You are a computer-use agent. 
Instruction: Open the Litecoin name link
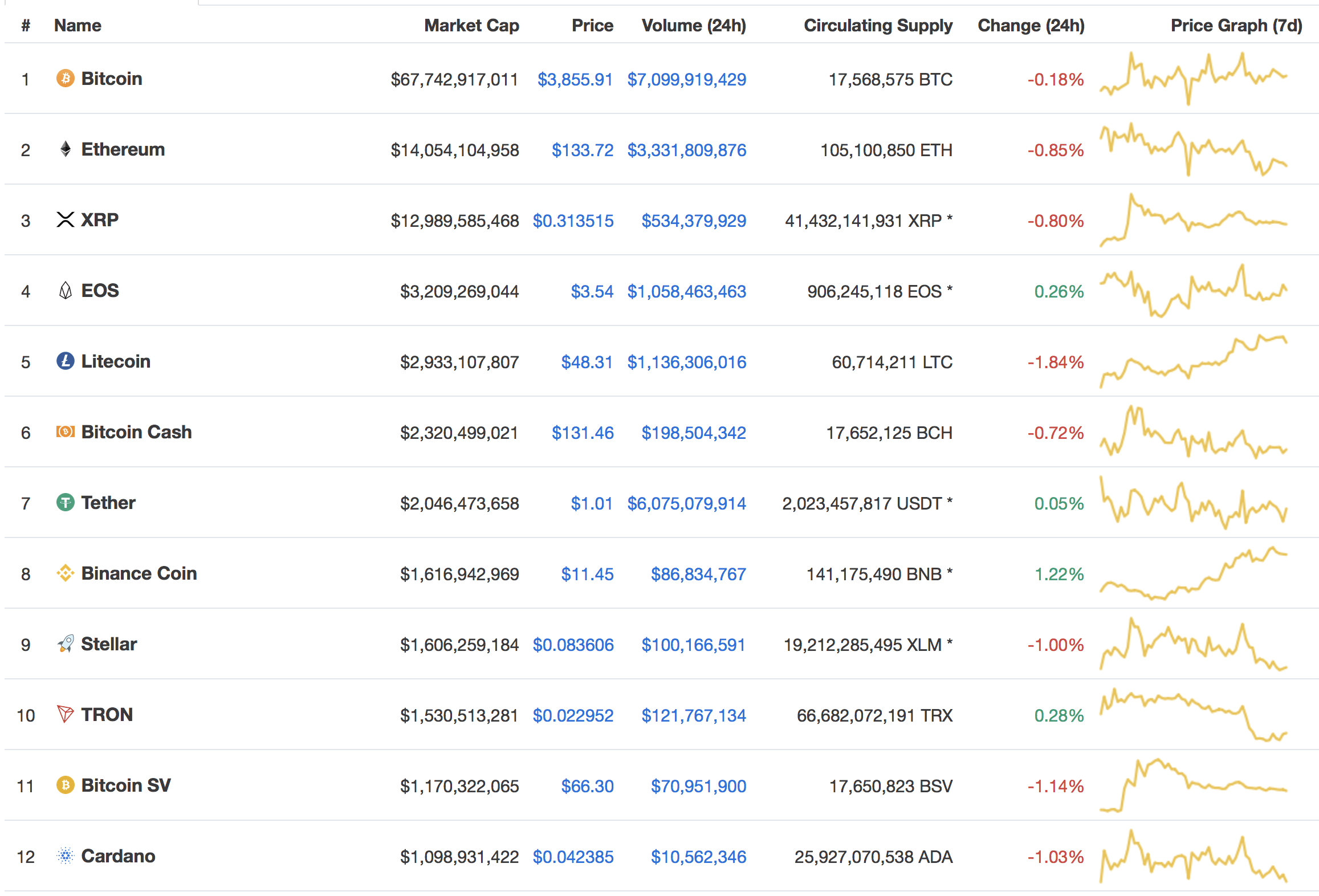116,361
